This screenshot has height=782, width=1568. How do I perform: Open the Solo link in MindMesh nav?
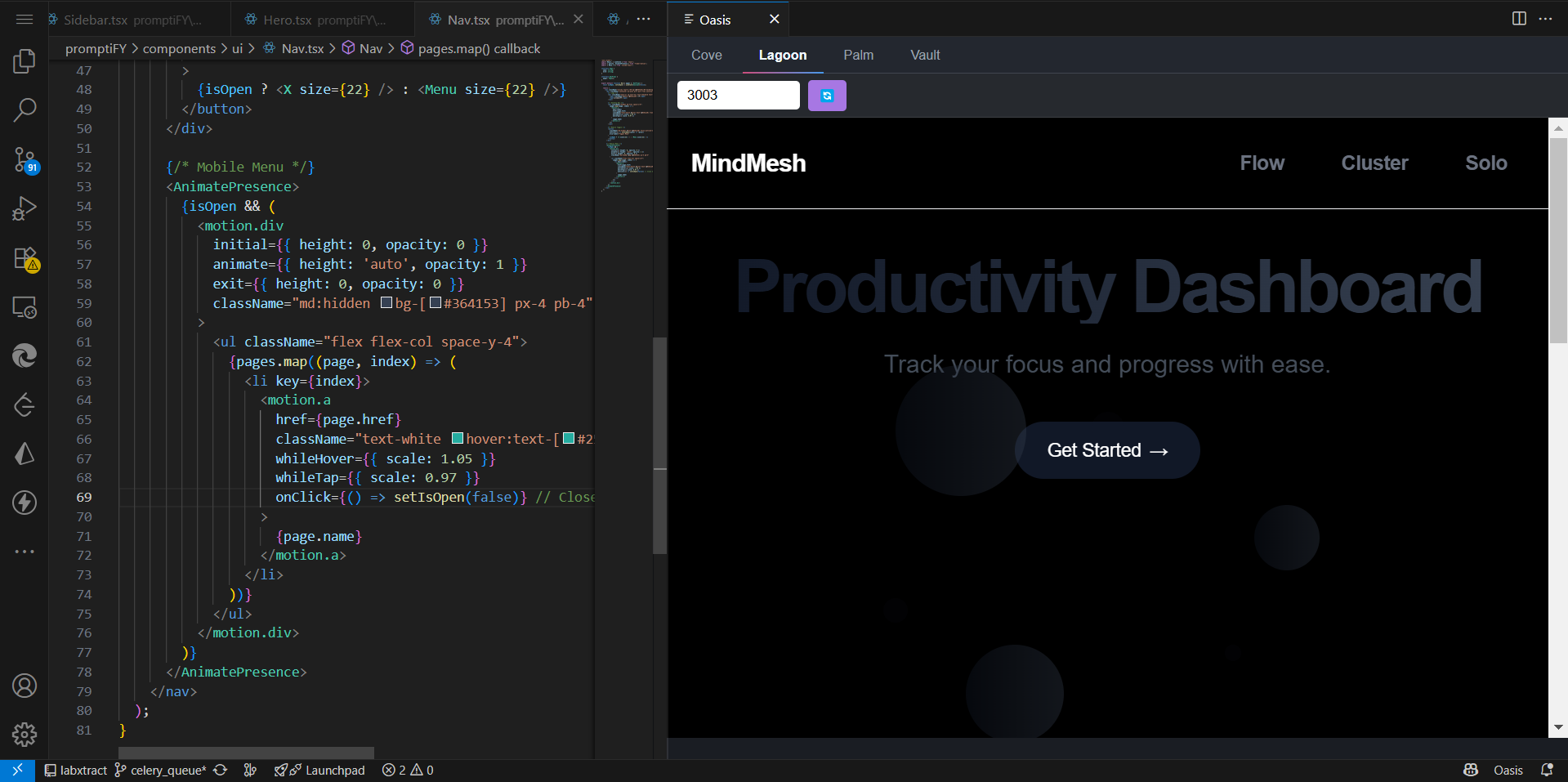[1485, 163]
